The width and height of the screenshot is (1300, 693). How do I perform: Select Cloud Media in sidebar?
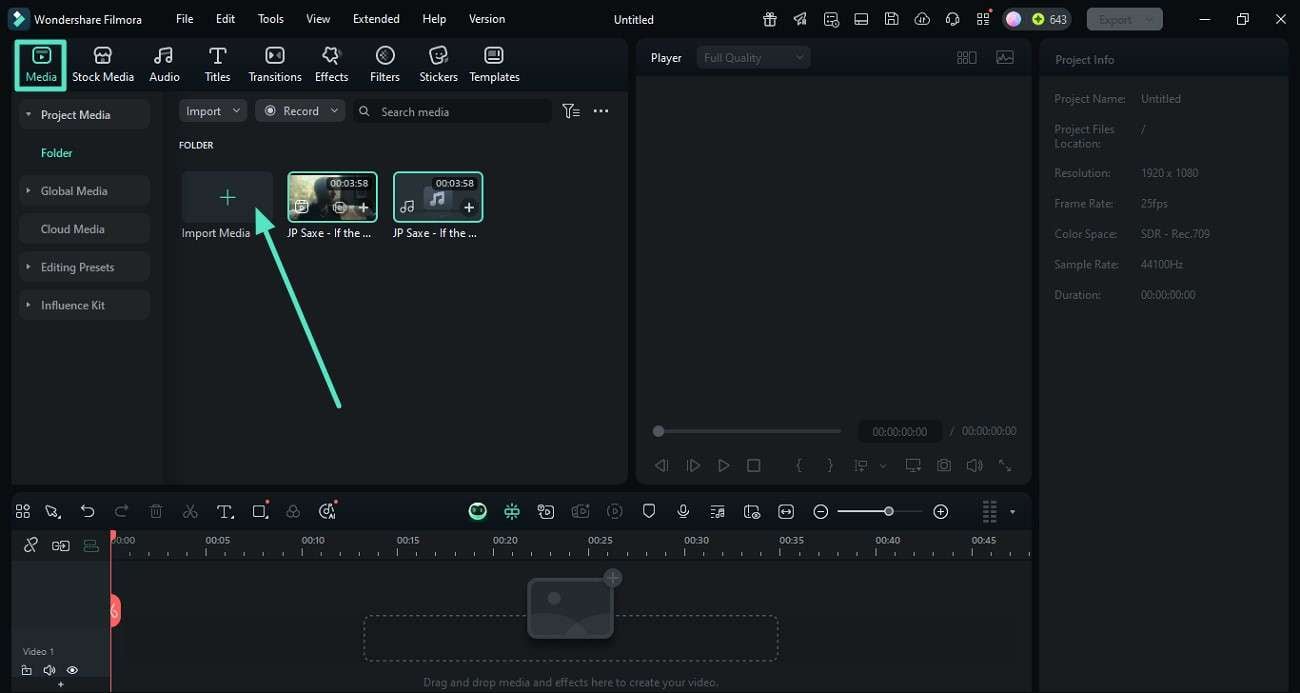(x=85, y=229)
